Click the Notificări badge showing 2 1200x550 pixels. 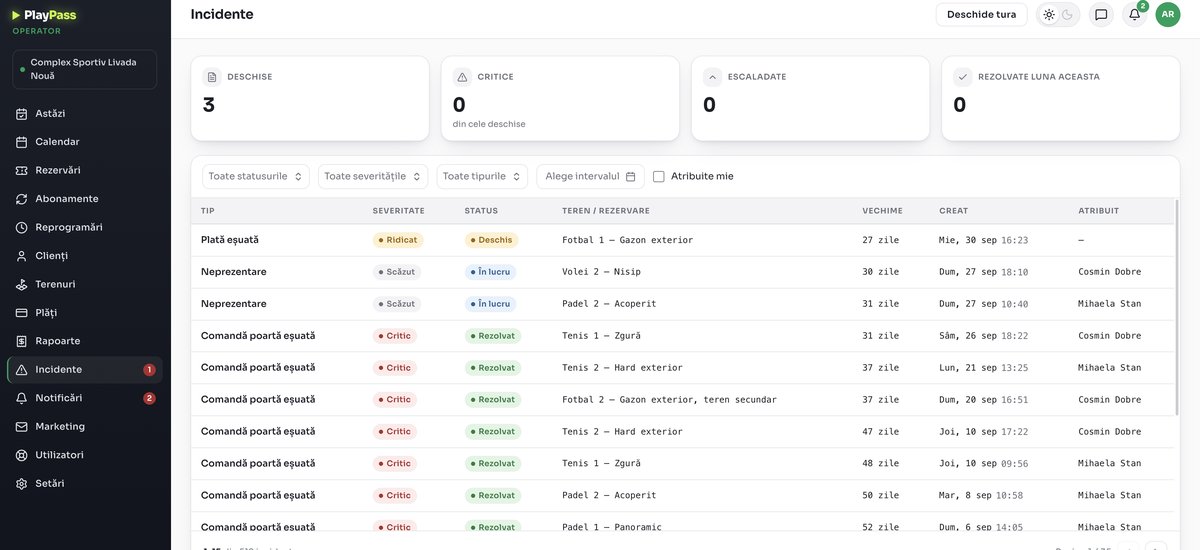point(149,398)
